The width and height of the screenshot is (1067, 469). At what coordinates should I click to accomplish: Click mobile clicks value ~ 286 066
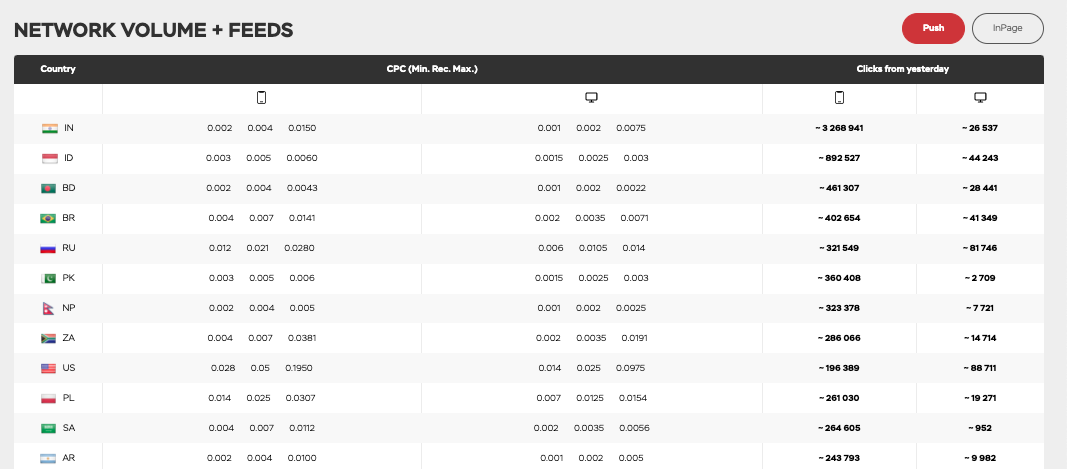(x=839, y=338)
